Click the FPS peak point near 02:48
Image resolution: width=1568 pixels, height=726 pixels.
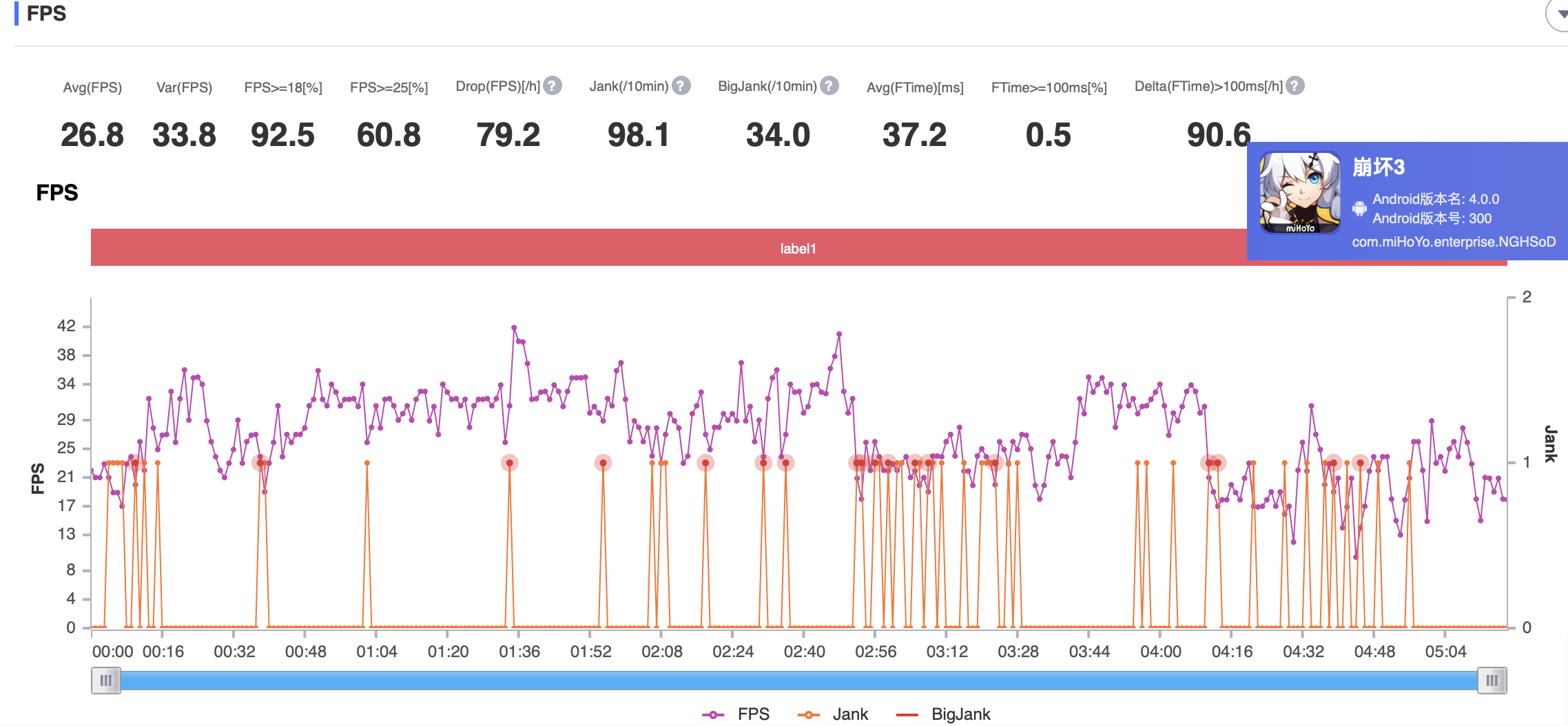coord(839,334)
